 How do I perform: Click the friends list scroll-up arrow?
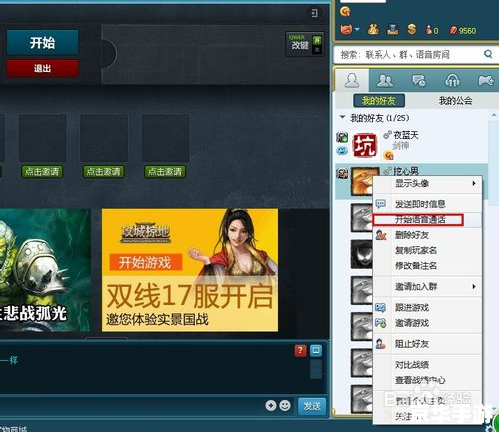click(x=494, y=115)
